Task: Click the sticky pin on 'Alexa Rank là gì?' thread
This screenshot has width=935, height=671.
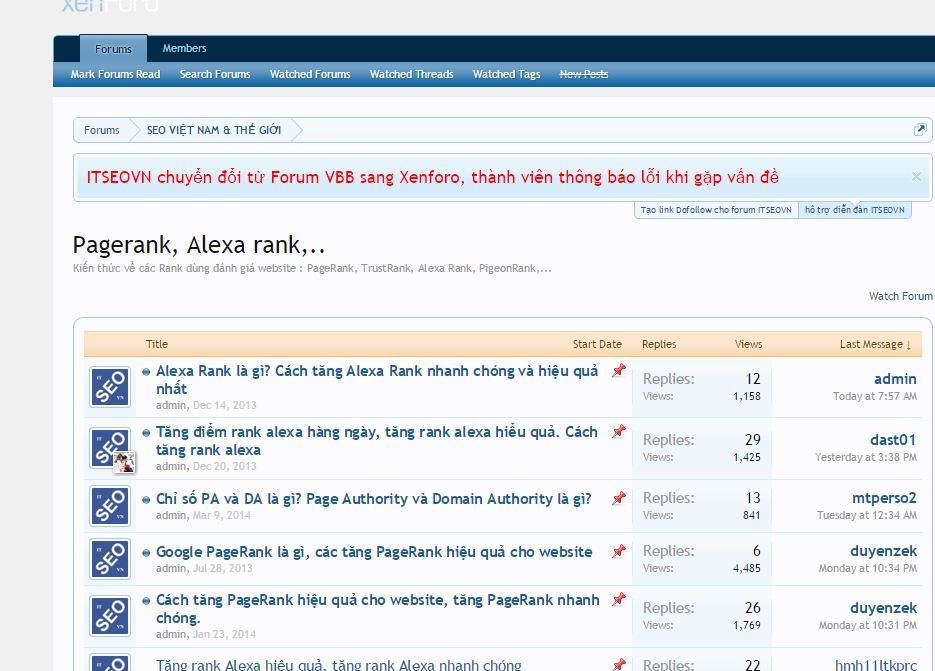Action: (x=619, y=370)
